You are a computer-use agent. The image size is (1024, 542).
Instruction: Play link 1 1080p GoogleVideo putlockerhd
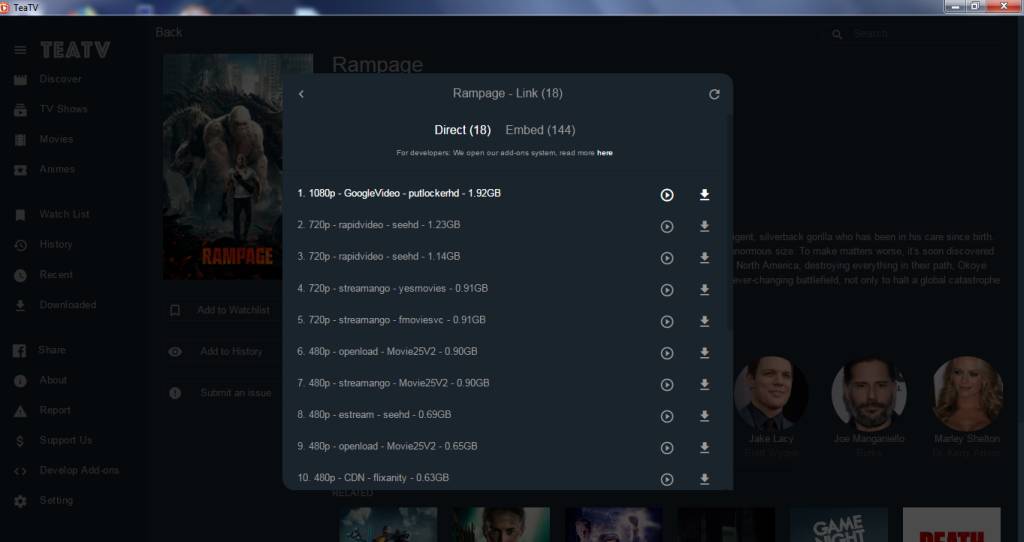coord(667,195)
